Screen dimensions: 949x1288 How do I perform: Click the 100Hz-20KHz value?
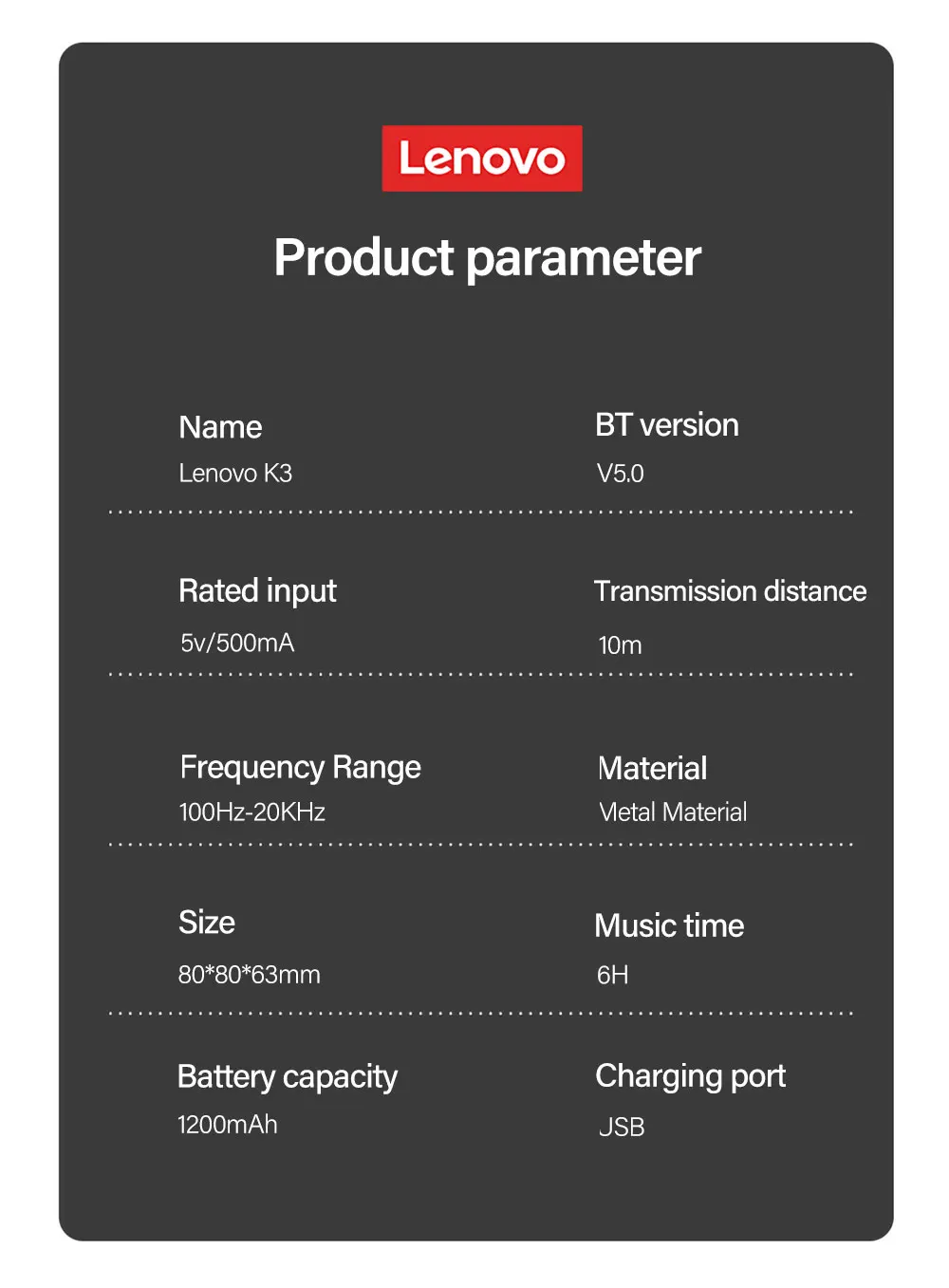[252, 812]
